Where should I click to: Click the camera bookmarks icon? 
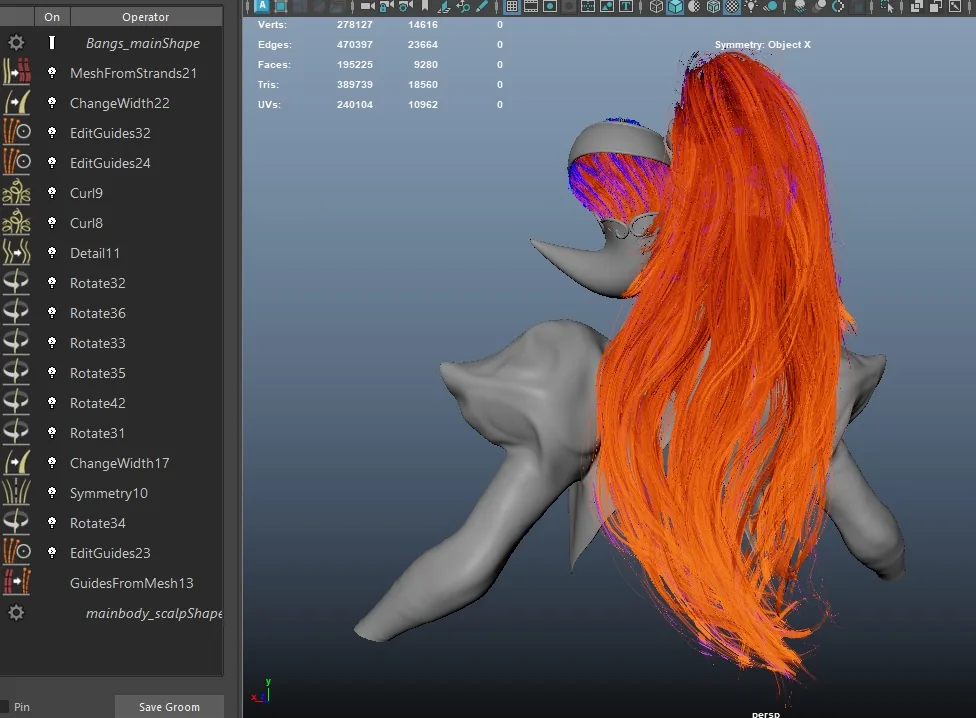point(425,6)
